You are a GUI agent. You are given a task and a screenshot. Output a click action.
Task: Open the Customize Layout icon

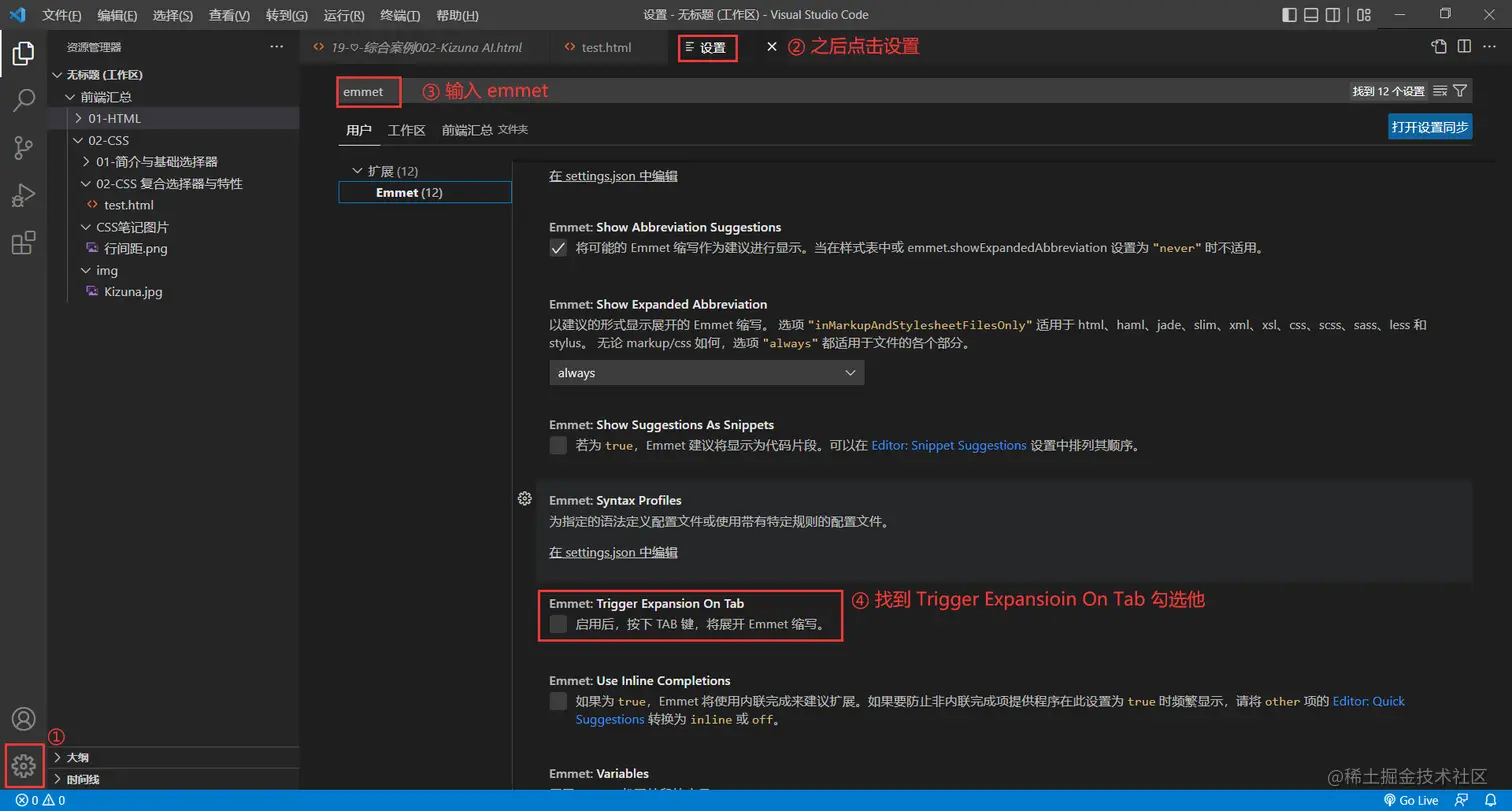click(1364, 15)
